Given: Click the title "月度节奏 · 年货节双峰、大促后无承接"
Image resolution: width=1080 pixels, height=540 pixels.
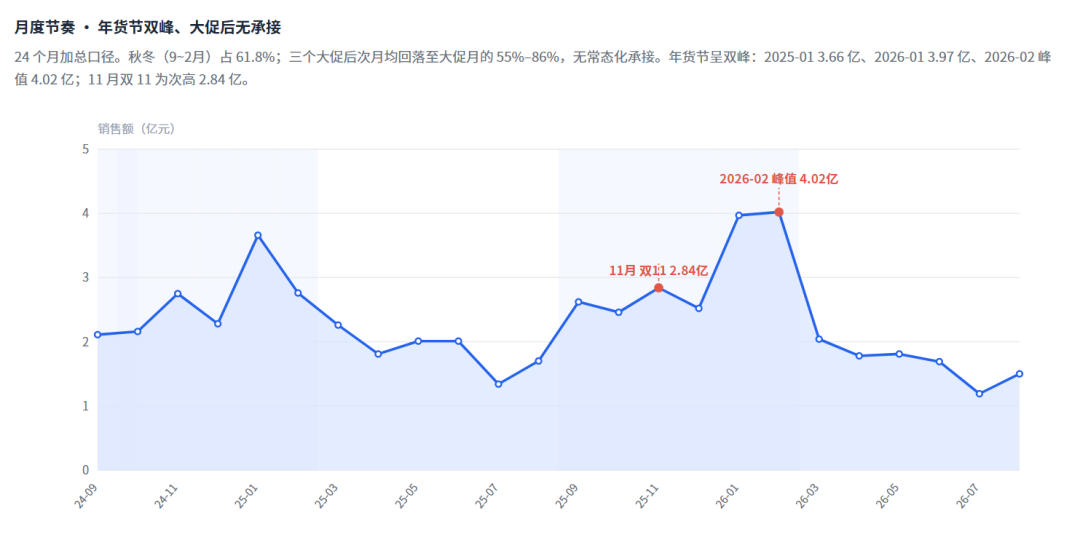Looking at the screenshot, I should tap(147, 28).
